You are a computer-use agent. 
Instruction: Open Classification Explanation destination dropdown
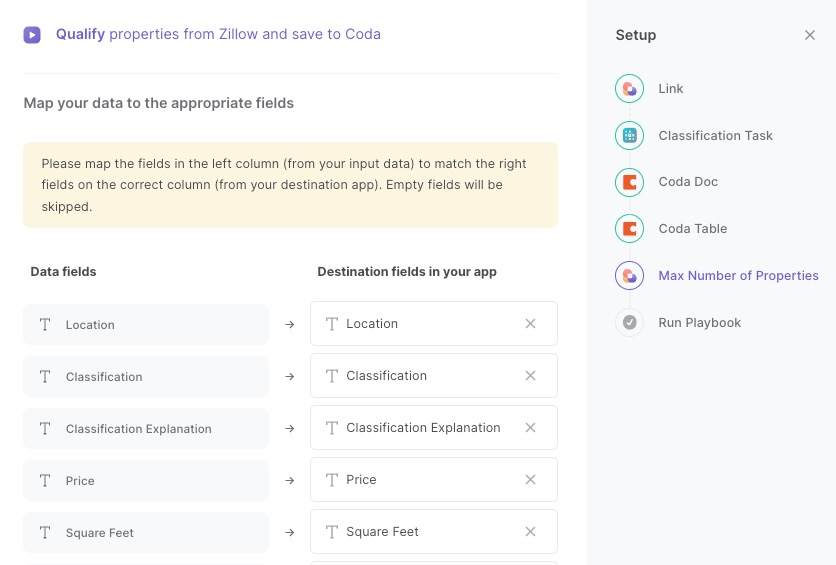[433, 427]
